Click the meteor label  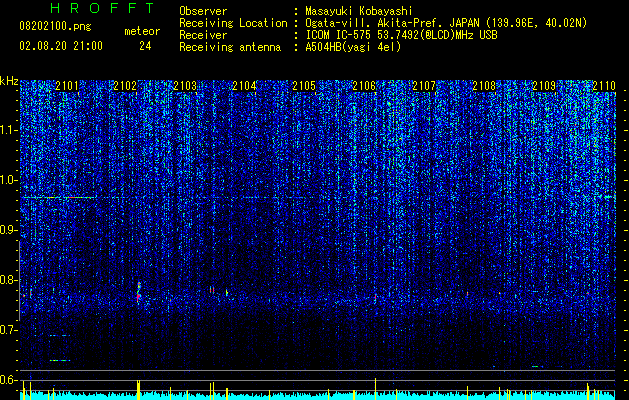(x=142, y=31)
